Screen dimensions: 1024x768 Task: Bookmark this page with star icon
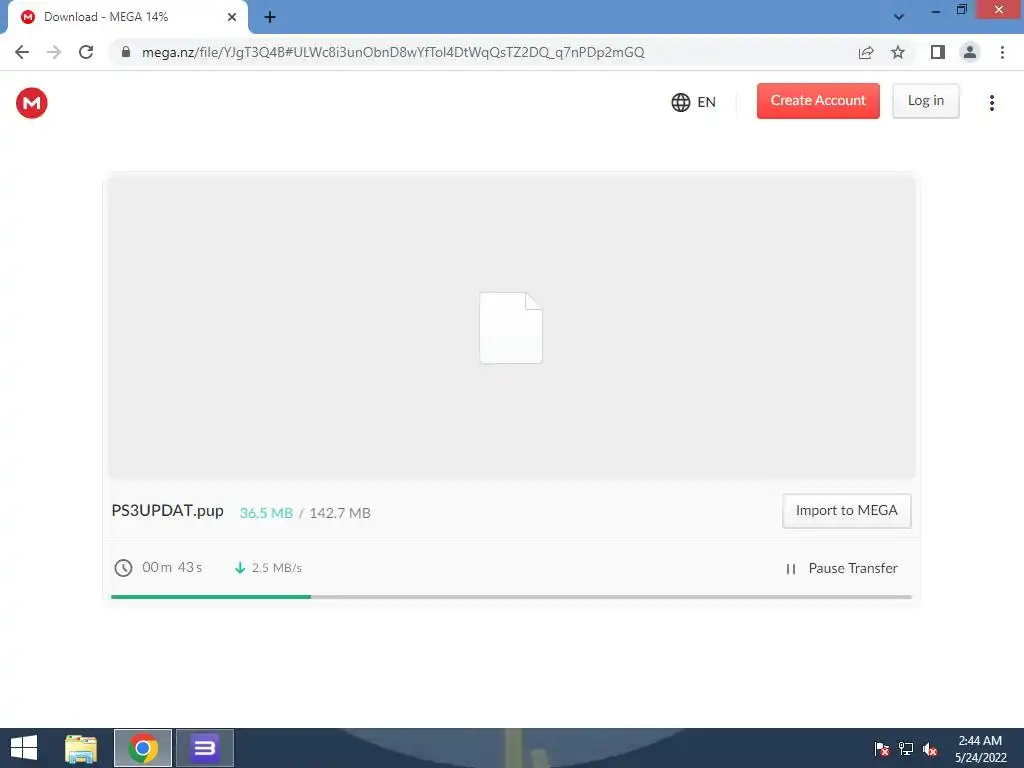coord(898,52)
